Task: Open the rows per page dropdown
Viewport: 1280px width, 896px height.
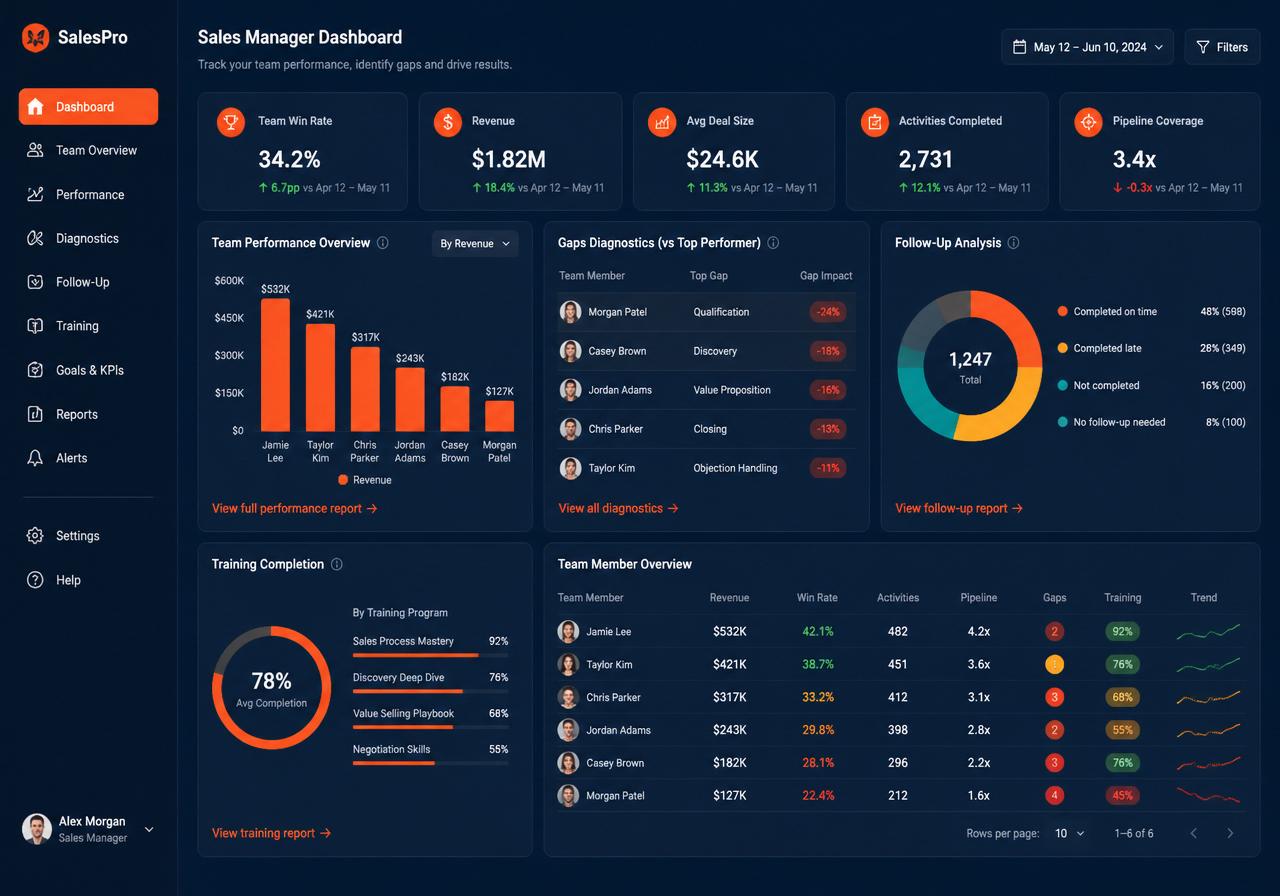Action: click(1069, 833)
